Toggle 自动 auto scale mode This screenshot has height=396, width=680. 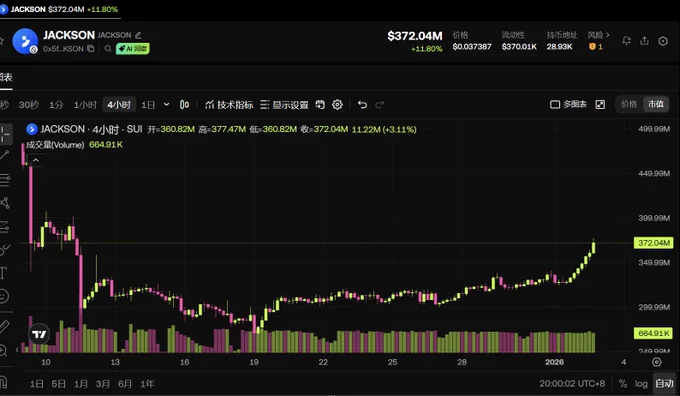[664, 383]
